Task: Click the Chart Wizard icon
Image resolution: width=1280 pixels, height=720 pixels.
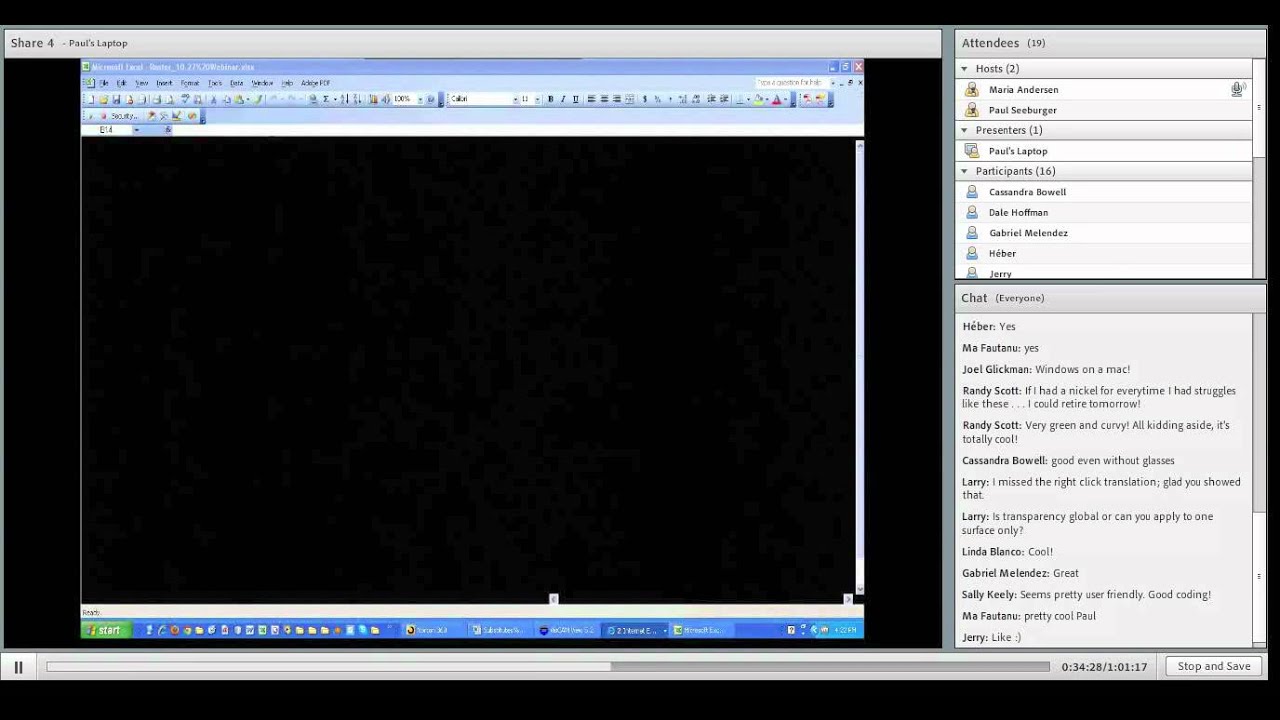Action: [x=373, y=99]
